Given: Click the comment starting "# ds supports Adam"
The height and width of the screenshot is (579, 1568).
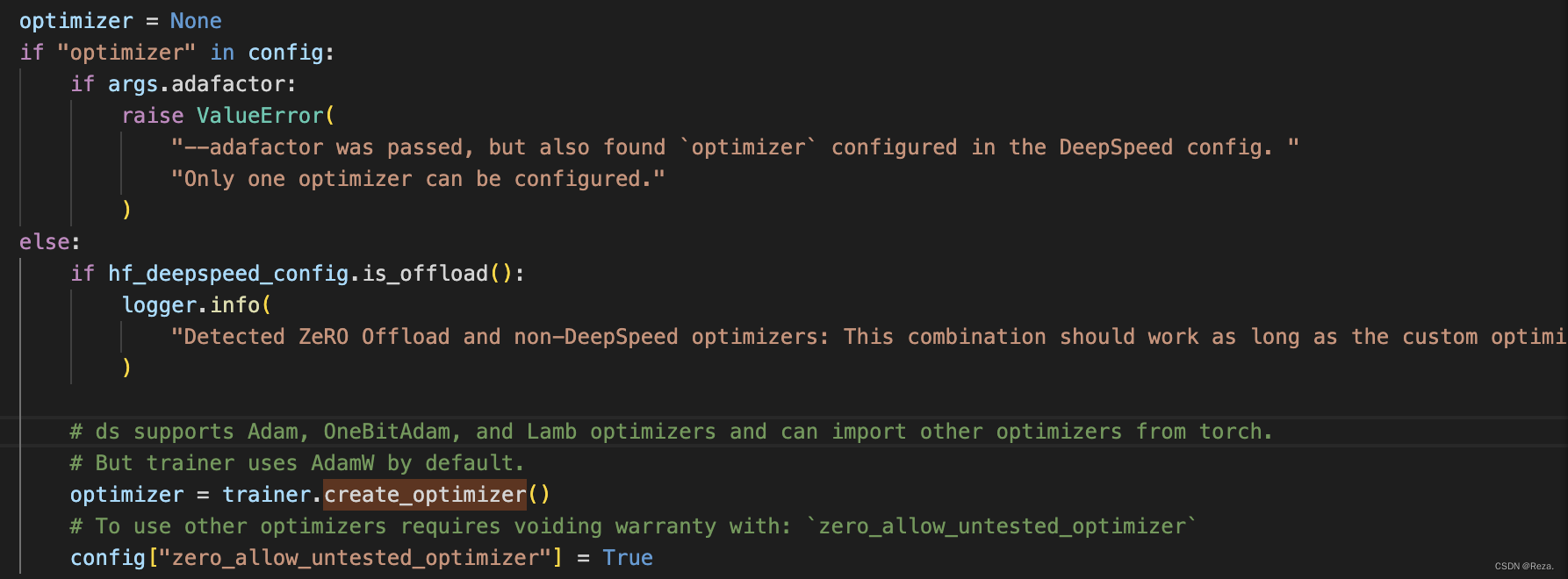Looking at the screenshot, I should click(671, 432).
